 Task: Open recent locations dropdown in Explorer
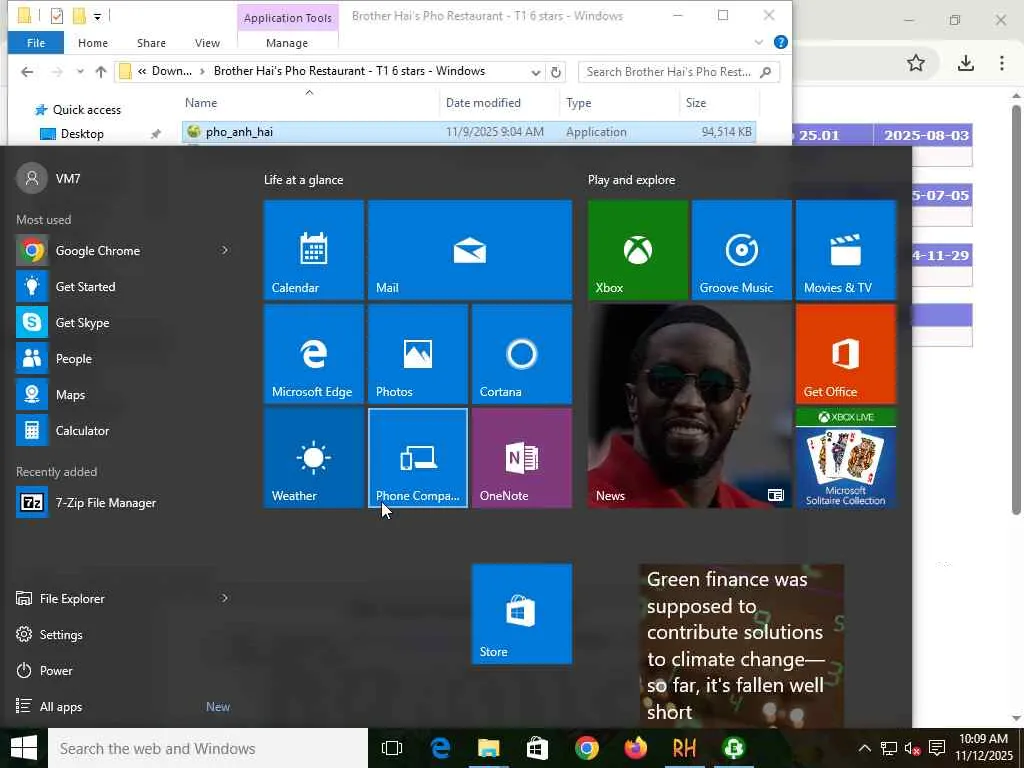pyautogui.click(x=80, y=72)
